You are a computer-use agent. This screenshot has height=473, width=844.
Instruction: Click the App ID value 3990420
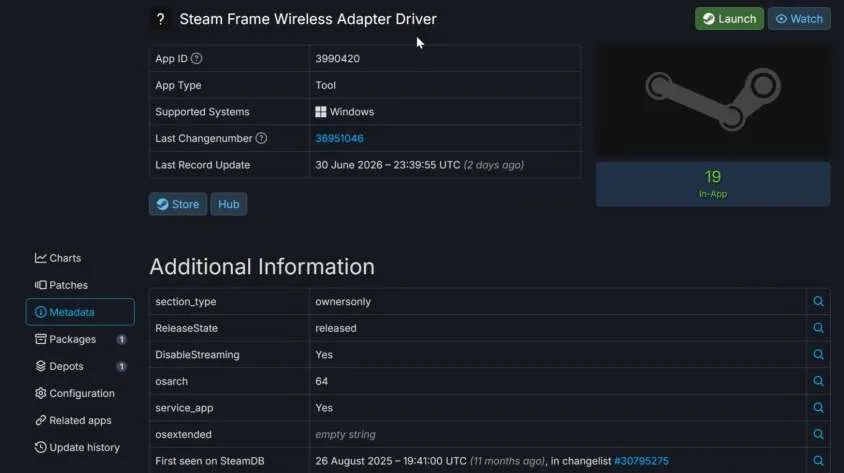coord(337,59)
